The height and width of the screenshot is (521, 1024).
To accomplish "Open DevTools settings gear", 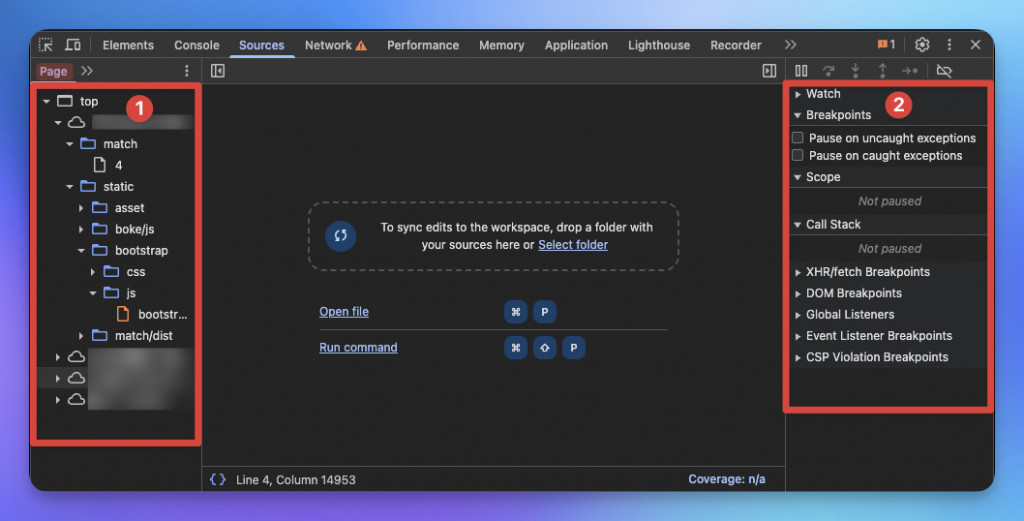I will coord(921,44).
